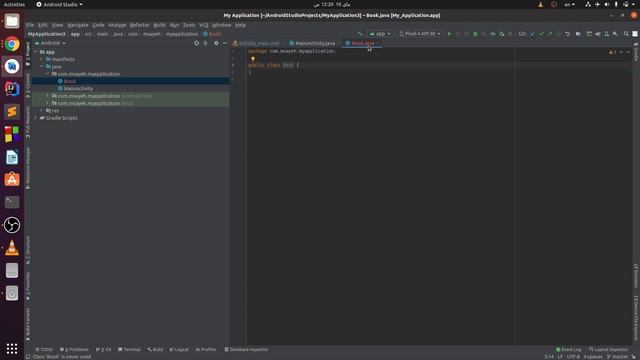Expand the manifests folder
Image resolution: width=640 pixels, height=360 pixels.
[42, 59]
